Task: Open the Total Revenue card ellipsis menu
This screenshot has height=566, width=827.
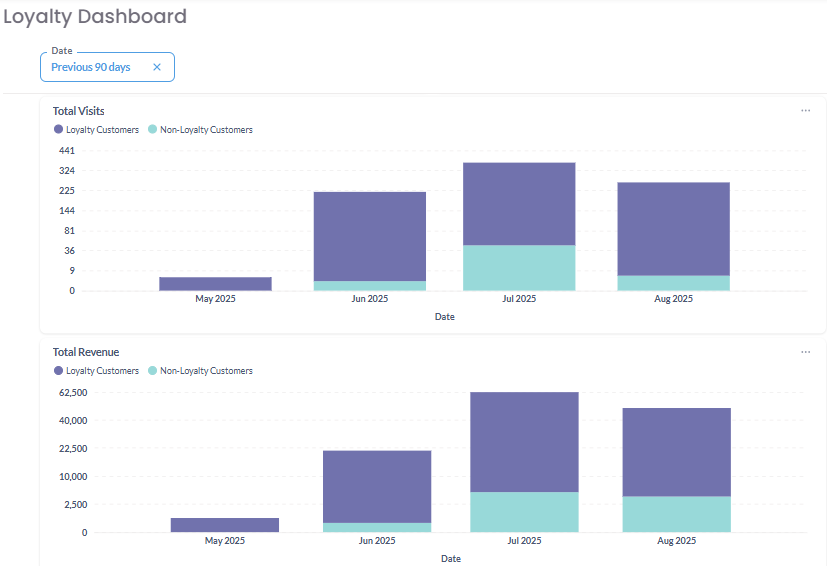Action: point(805,352)
